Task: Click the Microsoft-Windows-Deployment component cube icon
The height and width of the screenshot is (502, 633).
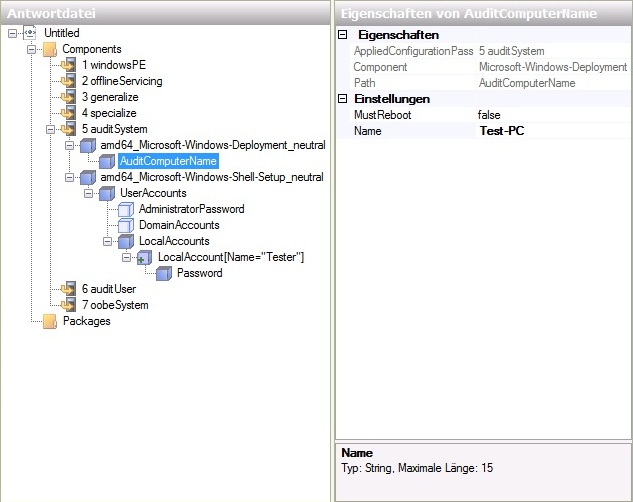Action: point(88,145)
